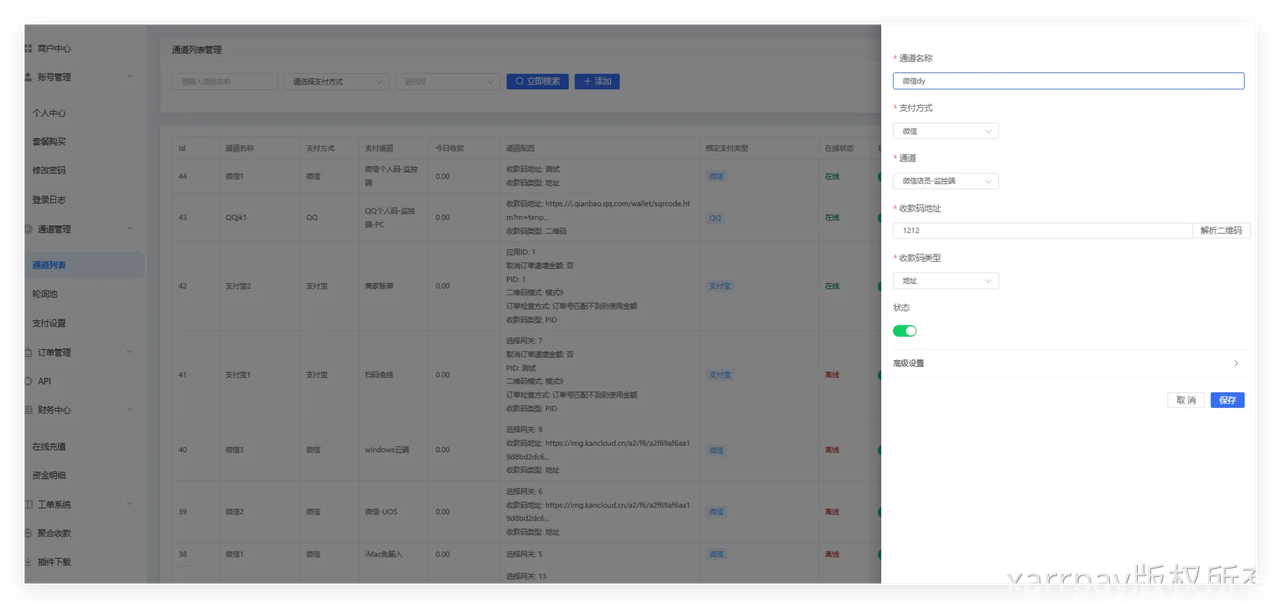Viewport: 1280px width, 608px height.
Task: Click the API sidebar icon
Action: [28, 381]
